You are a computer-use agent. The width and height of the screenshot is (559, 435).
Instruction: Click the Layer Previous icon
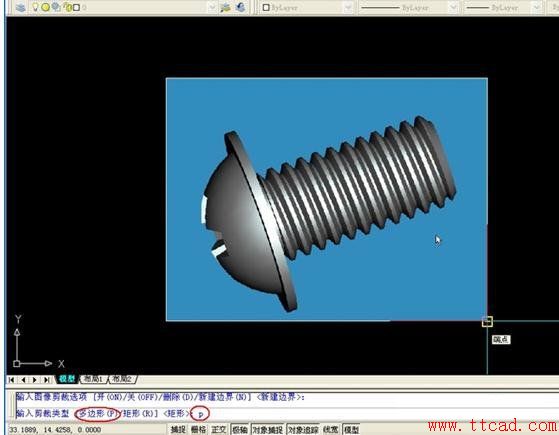(241, 7)
